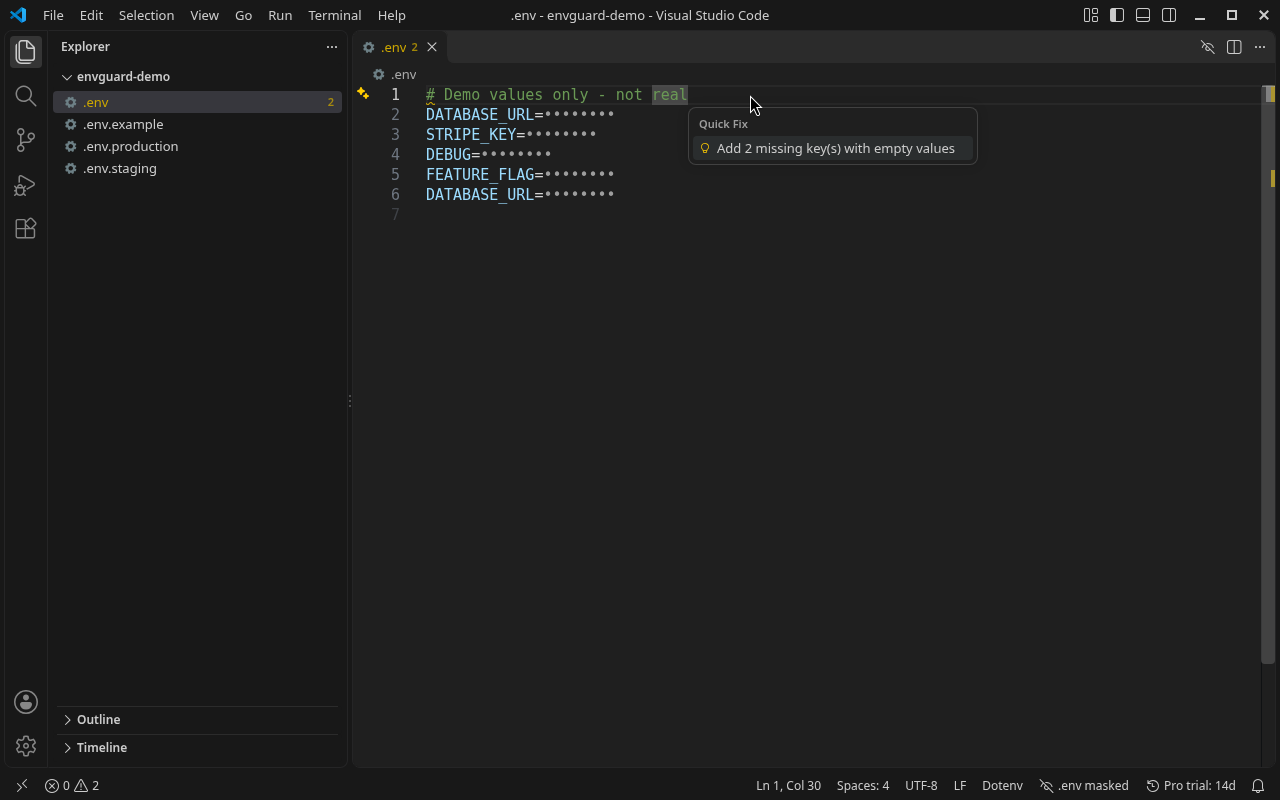The width and height of the screenshot is (1280, 800).
Task: Open Explorer views and more actions menu
Action: coord(332,47)
